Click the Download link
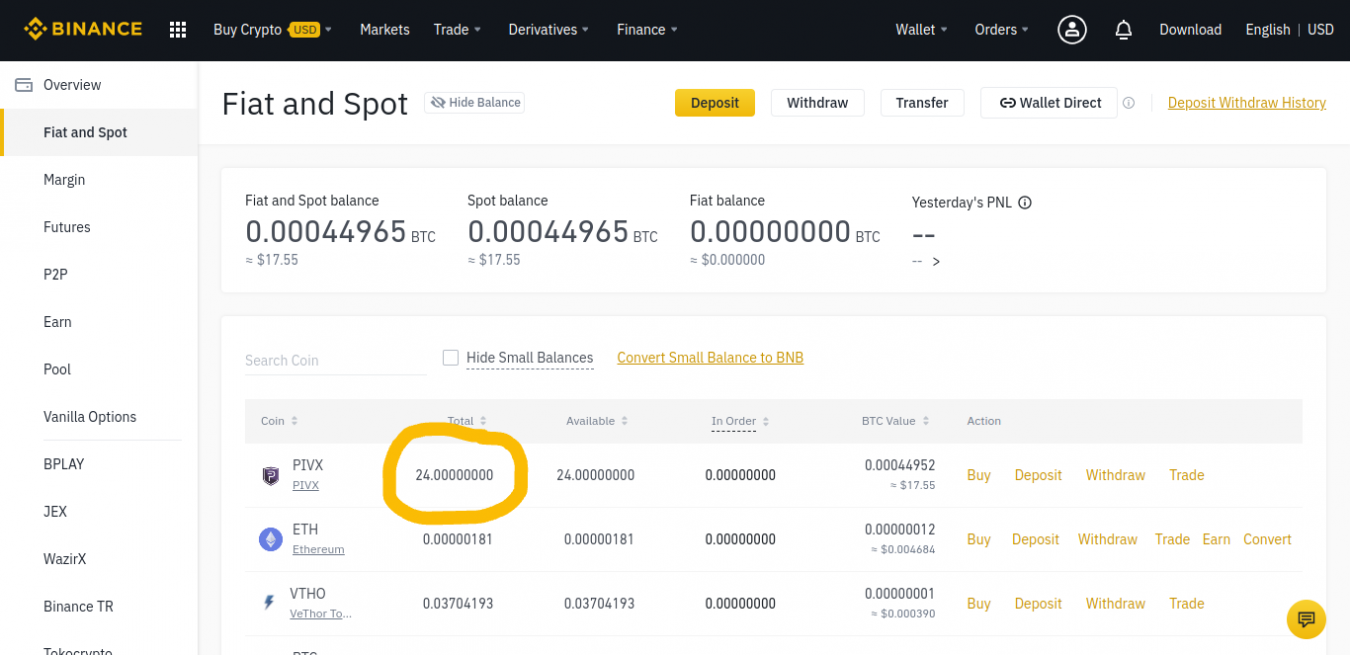1350x655 pixels. pos(1190,30)
